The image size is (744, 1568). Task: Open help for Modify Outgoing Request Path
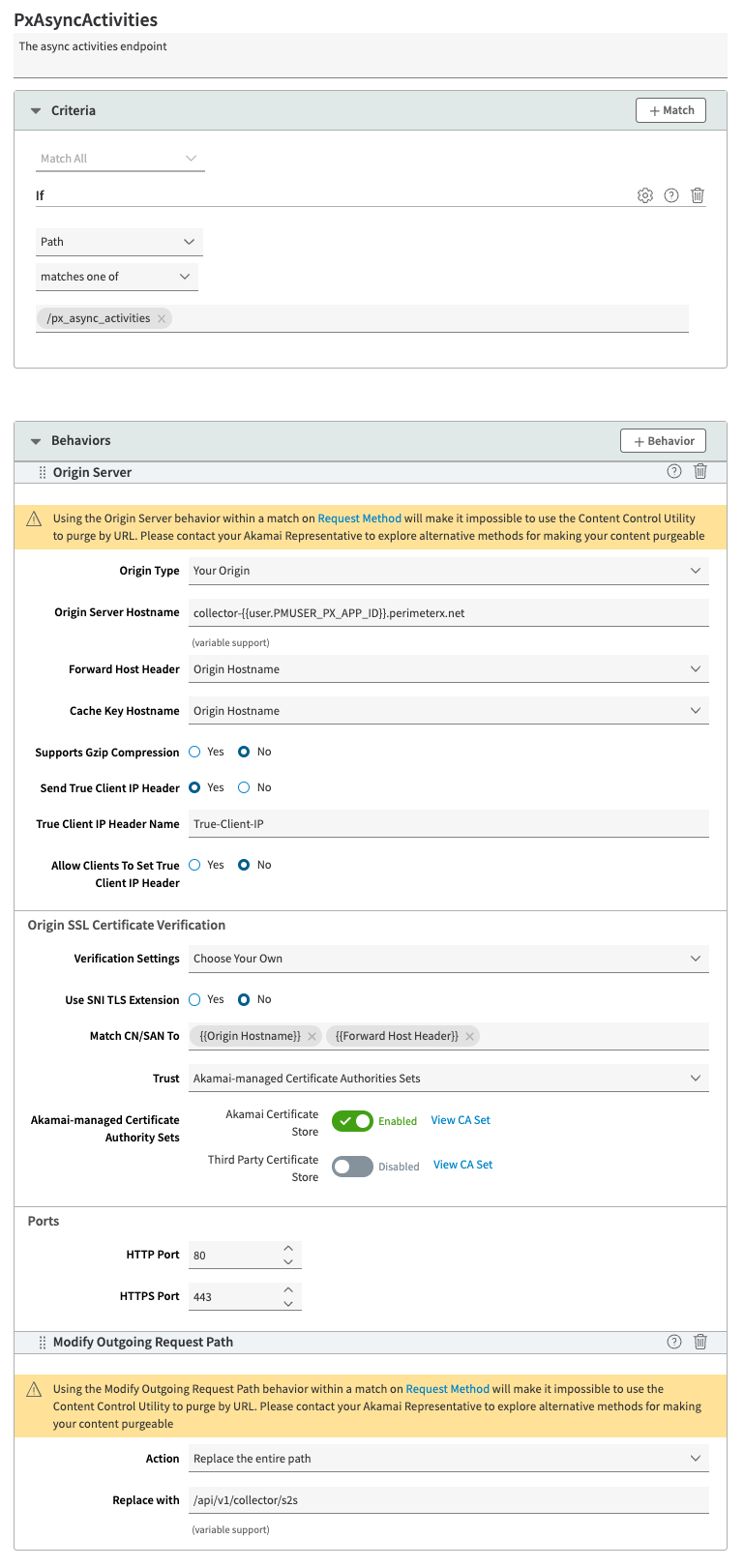674,1342
